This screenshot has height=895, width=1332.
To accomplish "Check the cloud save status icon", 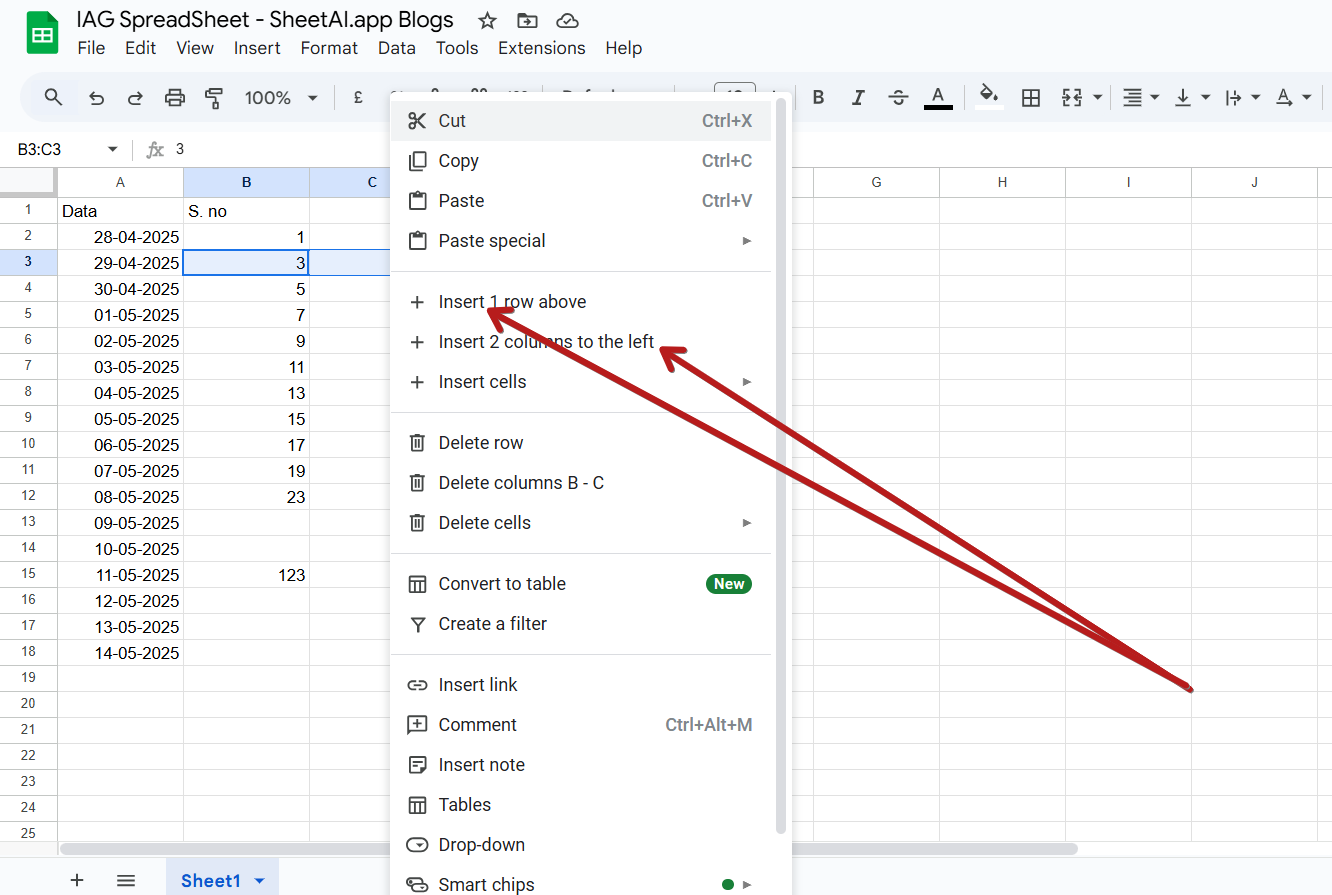I will (x=567, y=20).
